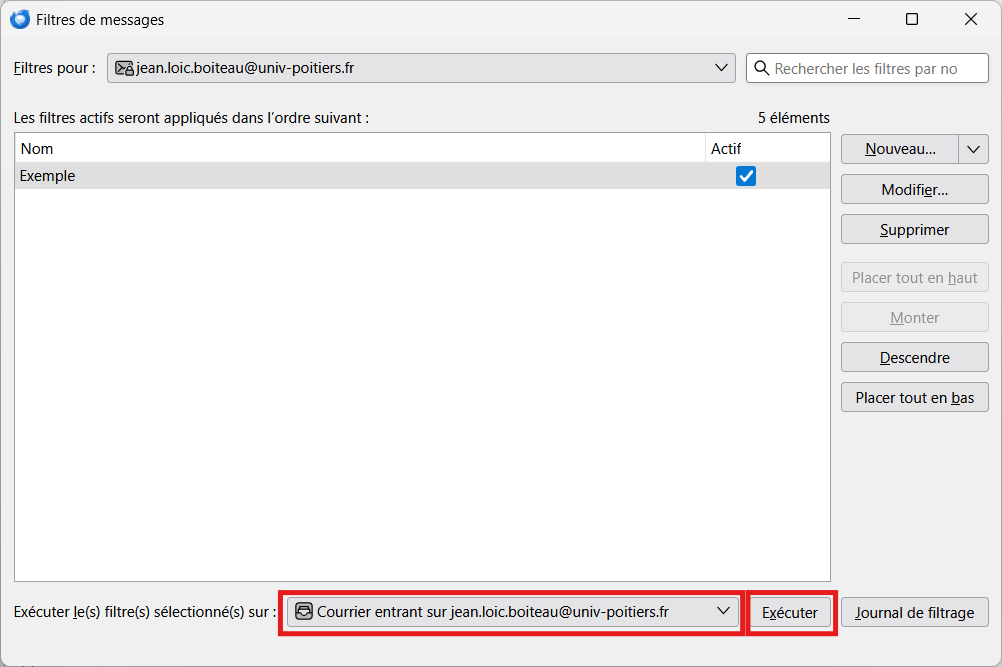1002x667 pixels.
Task: Click Placer tout en bas
Action: coord(914,397)
